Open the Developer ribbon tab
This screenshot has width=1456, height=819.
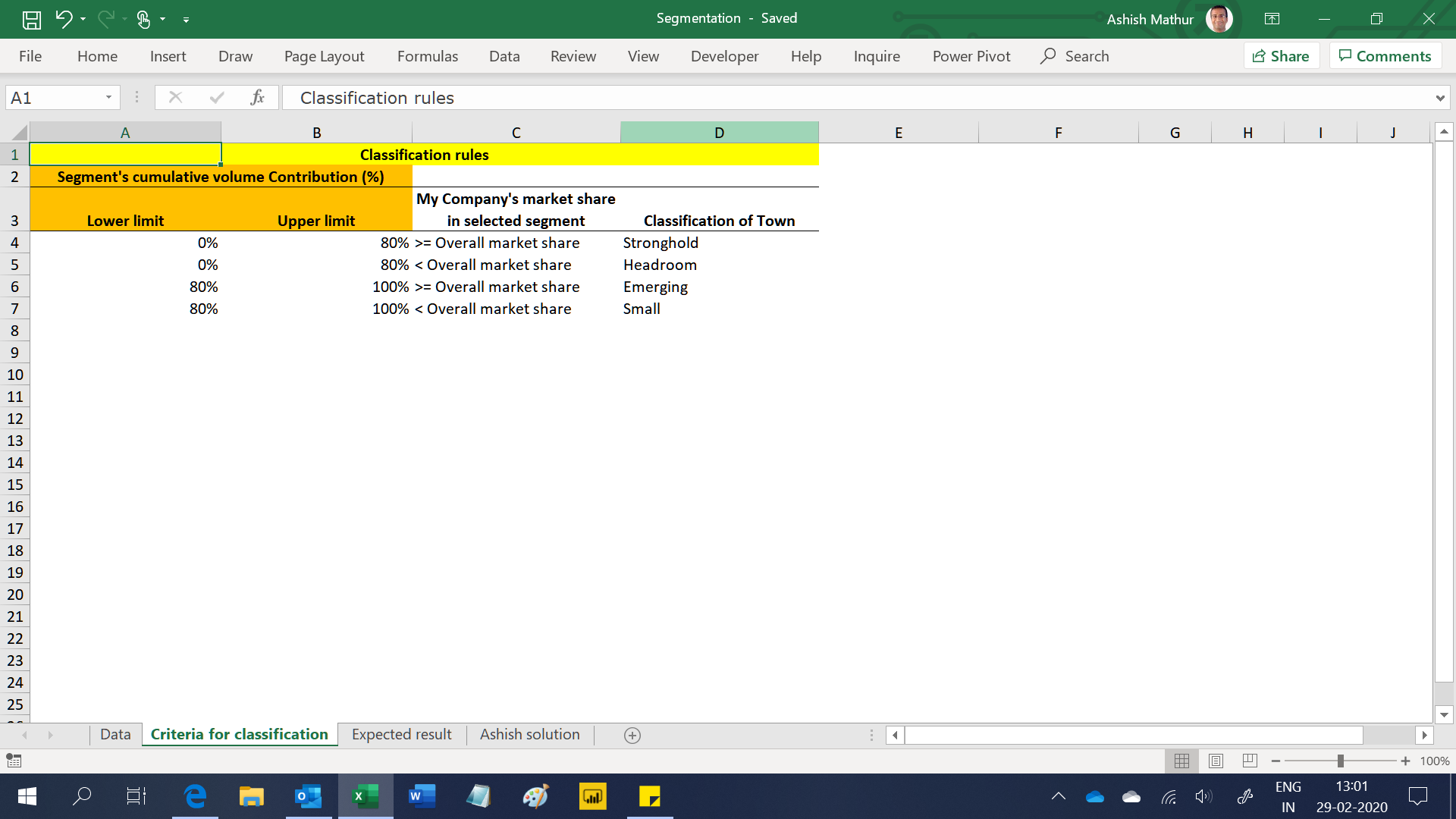tap(724, 56)
